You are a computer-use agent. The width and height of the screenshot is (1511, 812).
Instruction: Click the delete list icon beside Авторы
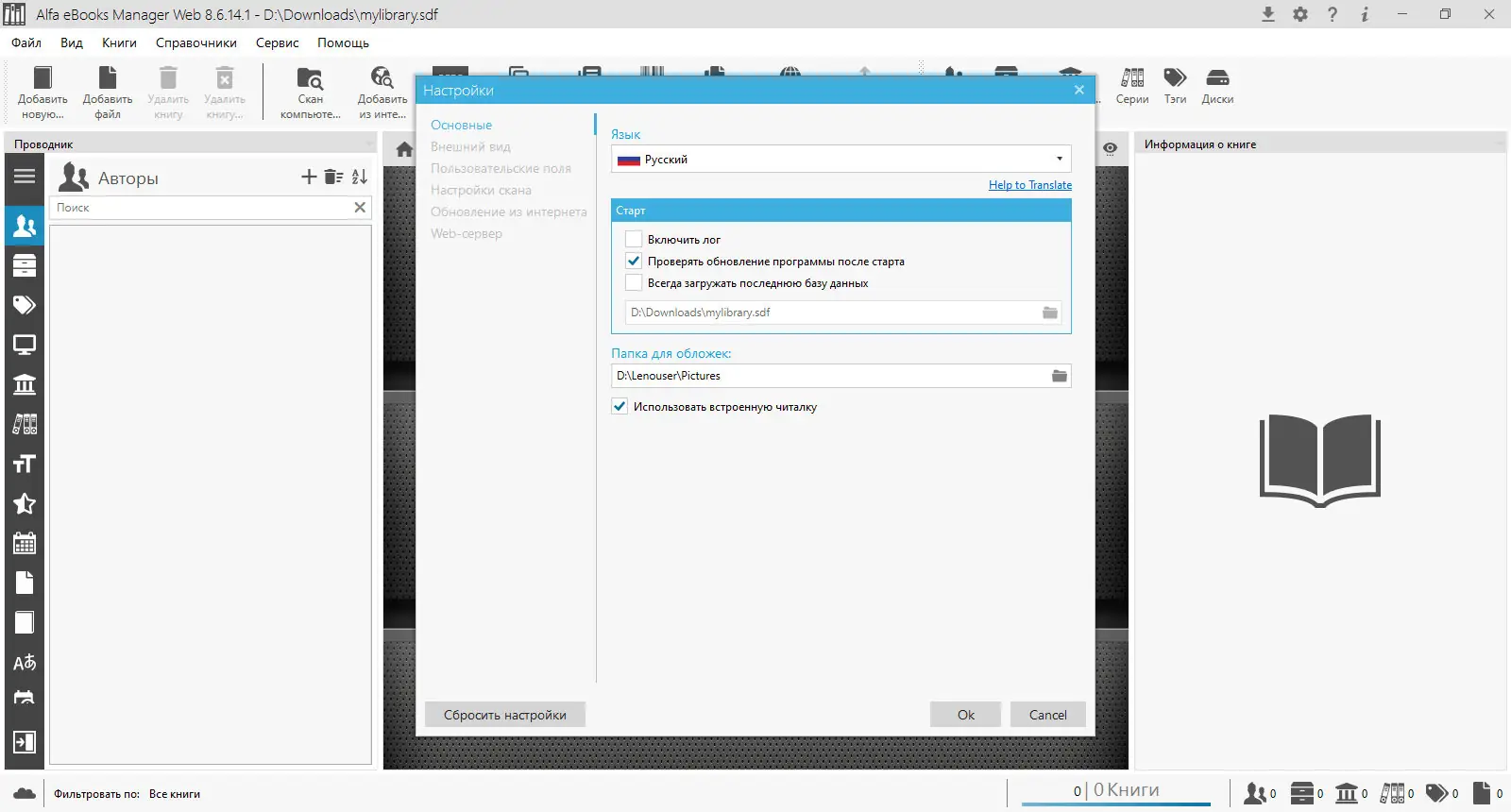coord(333,177)
